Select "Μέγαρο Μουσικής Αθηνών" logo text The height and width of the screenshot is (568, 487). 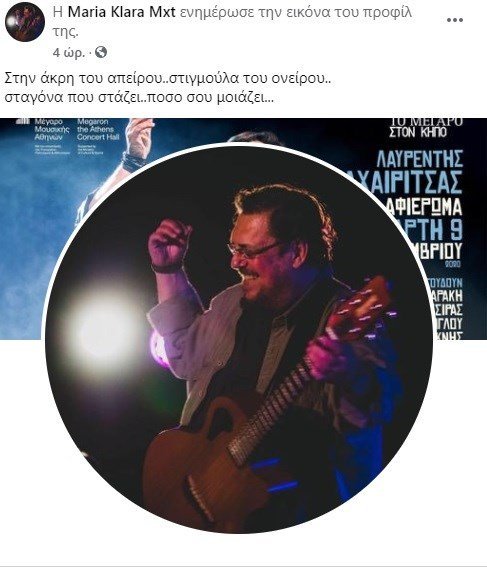[x=51, y=129]
